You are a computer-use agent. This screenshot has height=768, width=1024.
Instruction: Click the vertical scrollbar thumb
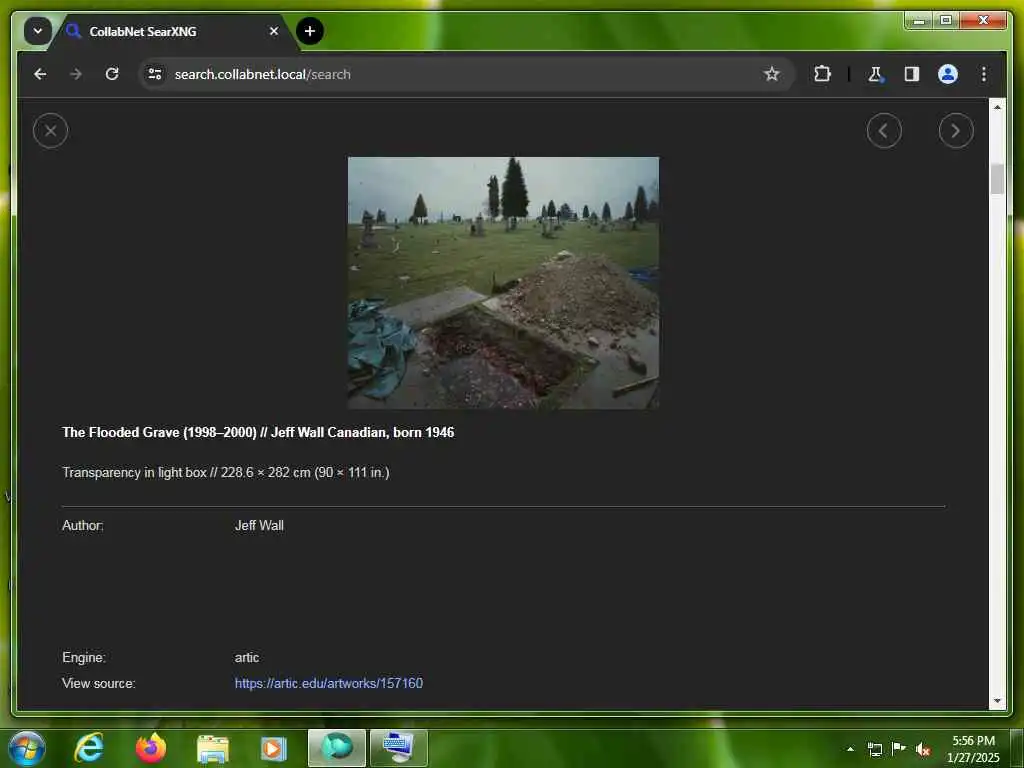click(x=997, y=178)
